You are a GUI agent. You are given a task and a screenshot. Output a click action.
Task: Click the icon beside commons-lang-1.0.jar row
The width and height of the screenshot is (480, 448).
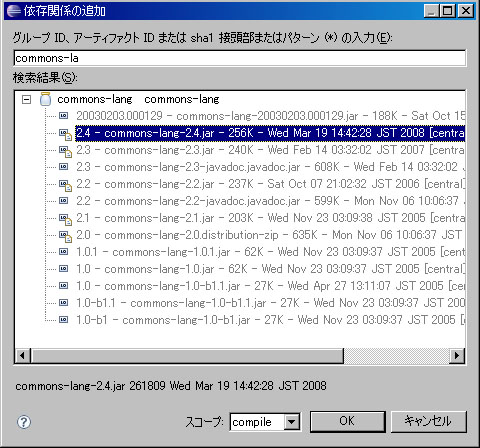pos(63,269)
